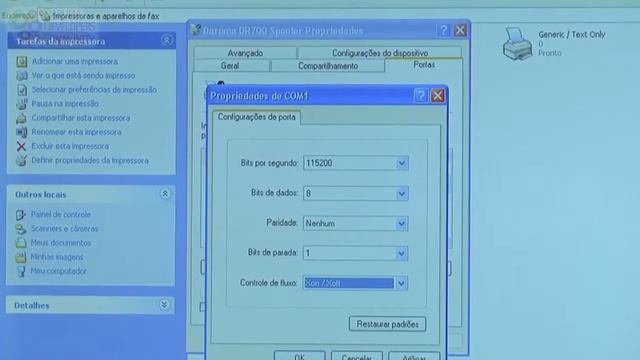This screenshot has width=640, height=360.
Task: Click the Selecionar preferências de impressão icon
Action: [x=22, y=90]
